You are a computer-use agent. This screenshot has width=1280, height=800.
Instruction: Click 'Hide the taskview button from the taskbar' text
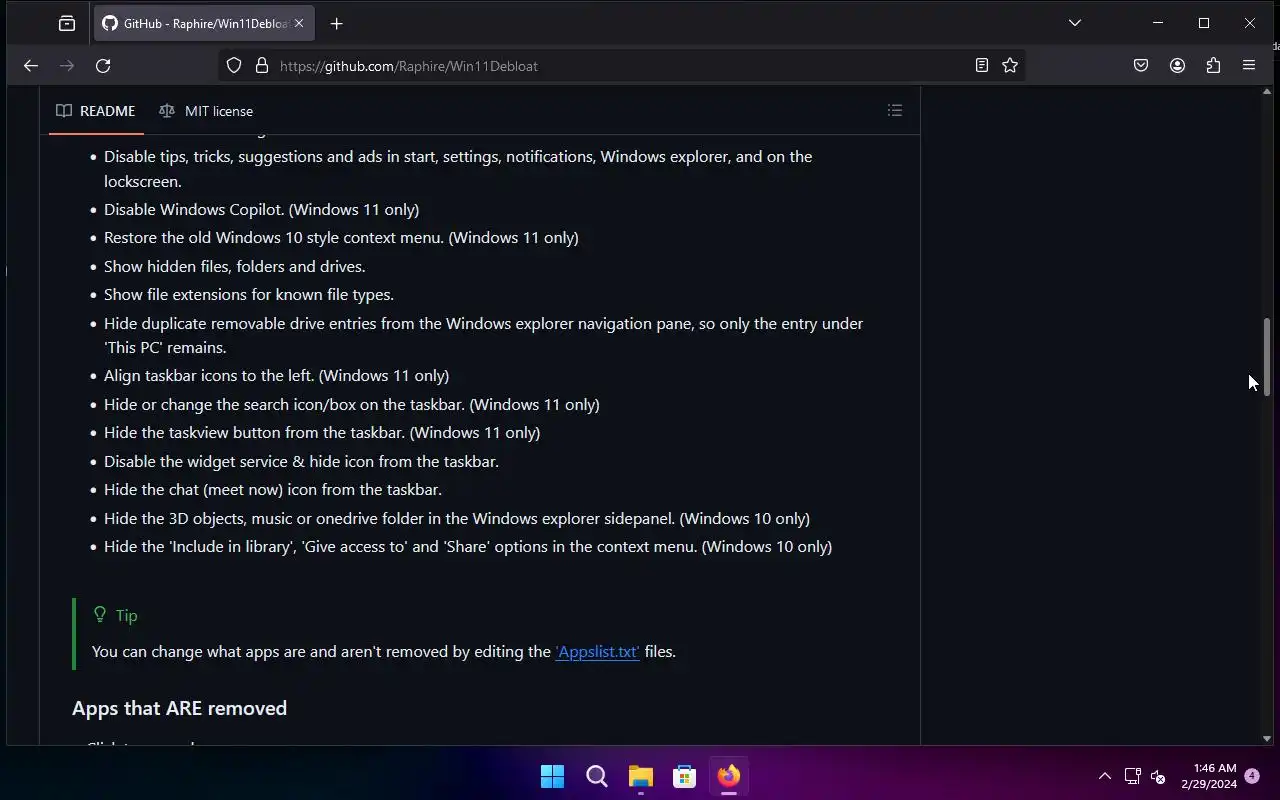point(322,433)
